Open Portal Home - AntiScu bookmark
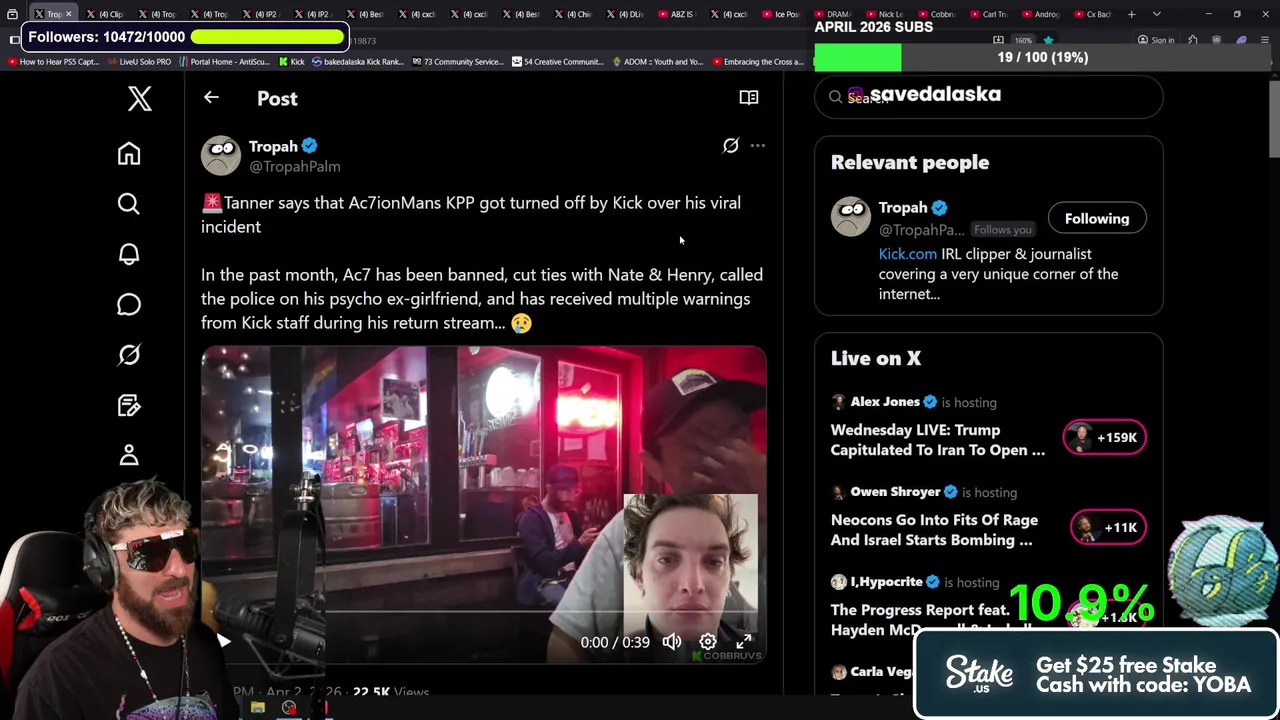Image resolution: width=1280 pixels, height=720 pixels. click(225, 62)
